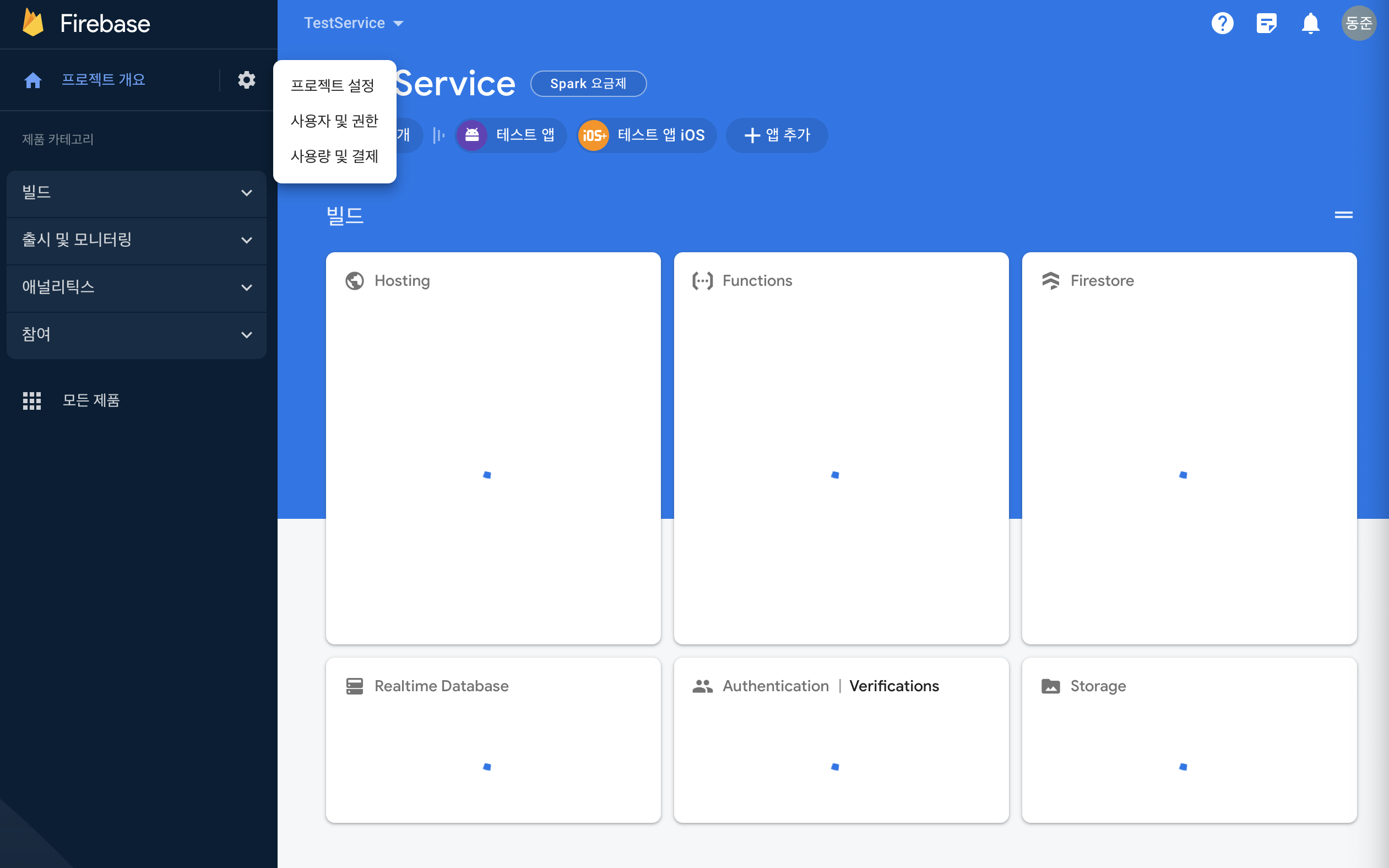
Task: Open the Firestore card title
Action: pos(1102,281)
